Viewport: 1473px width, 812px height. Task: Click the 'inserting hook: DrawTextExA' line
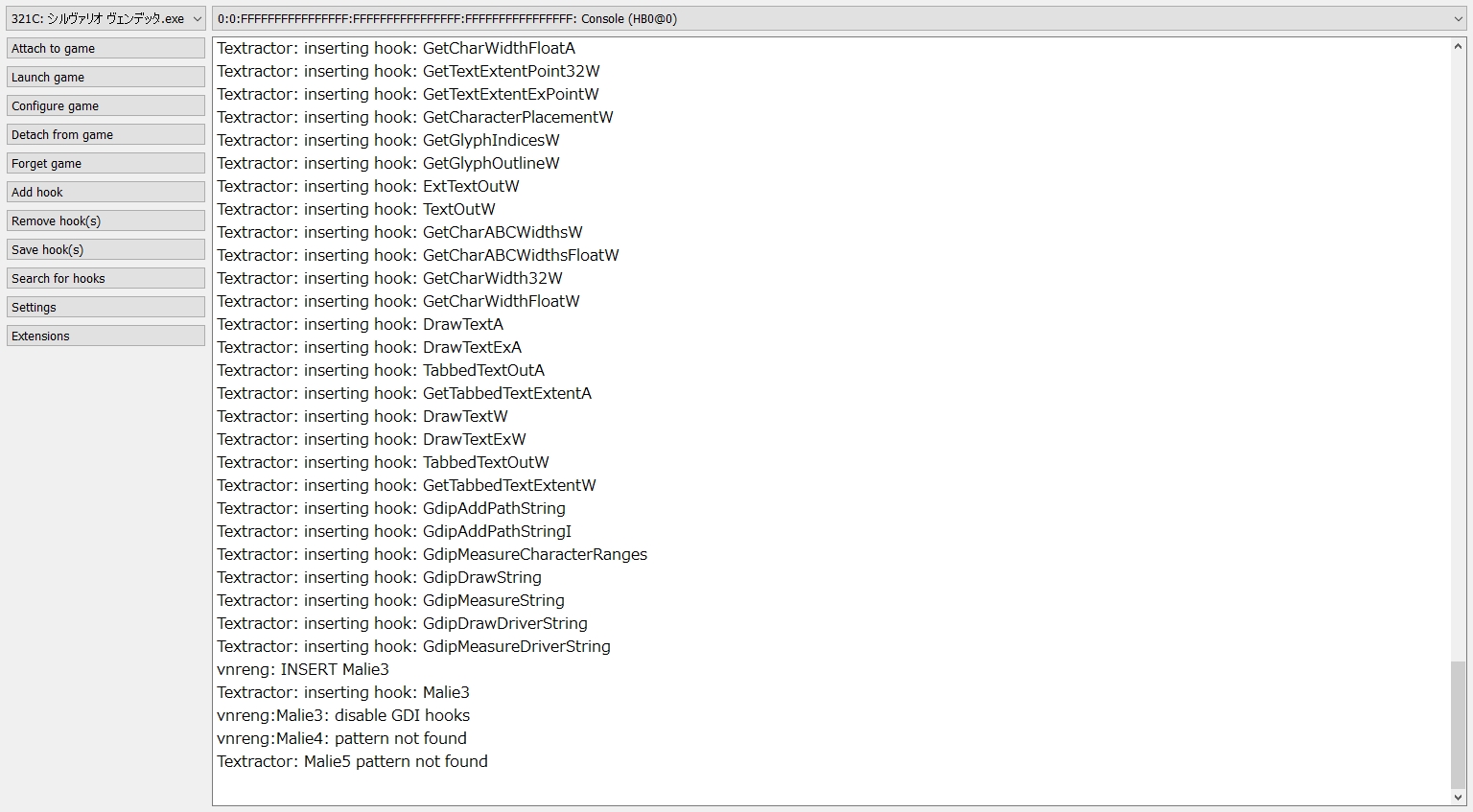[369, 347]
